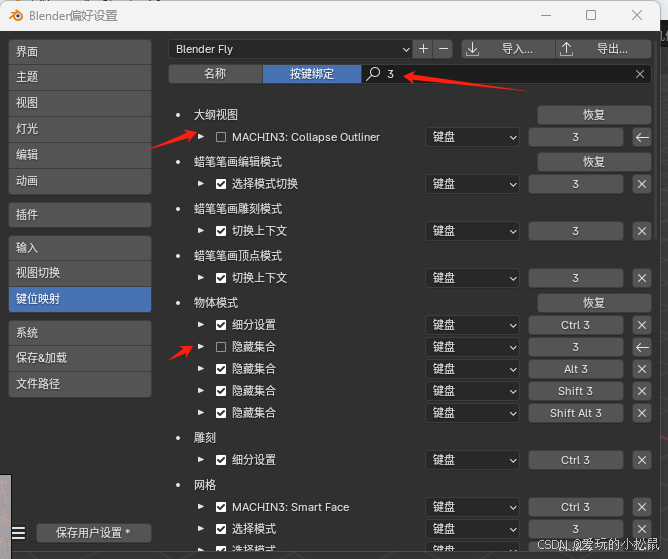Remove 物体模式 细分设置 Ctrl 3 item

tap(642, 325)
